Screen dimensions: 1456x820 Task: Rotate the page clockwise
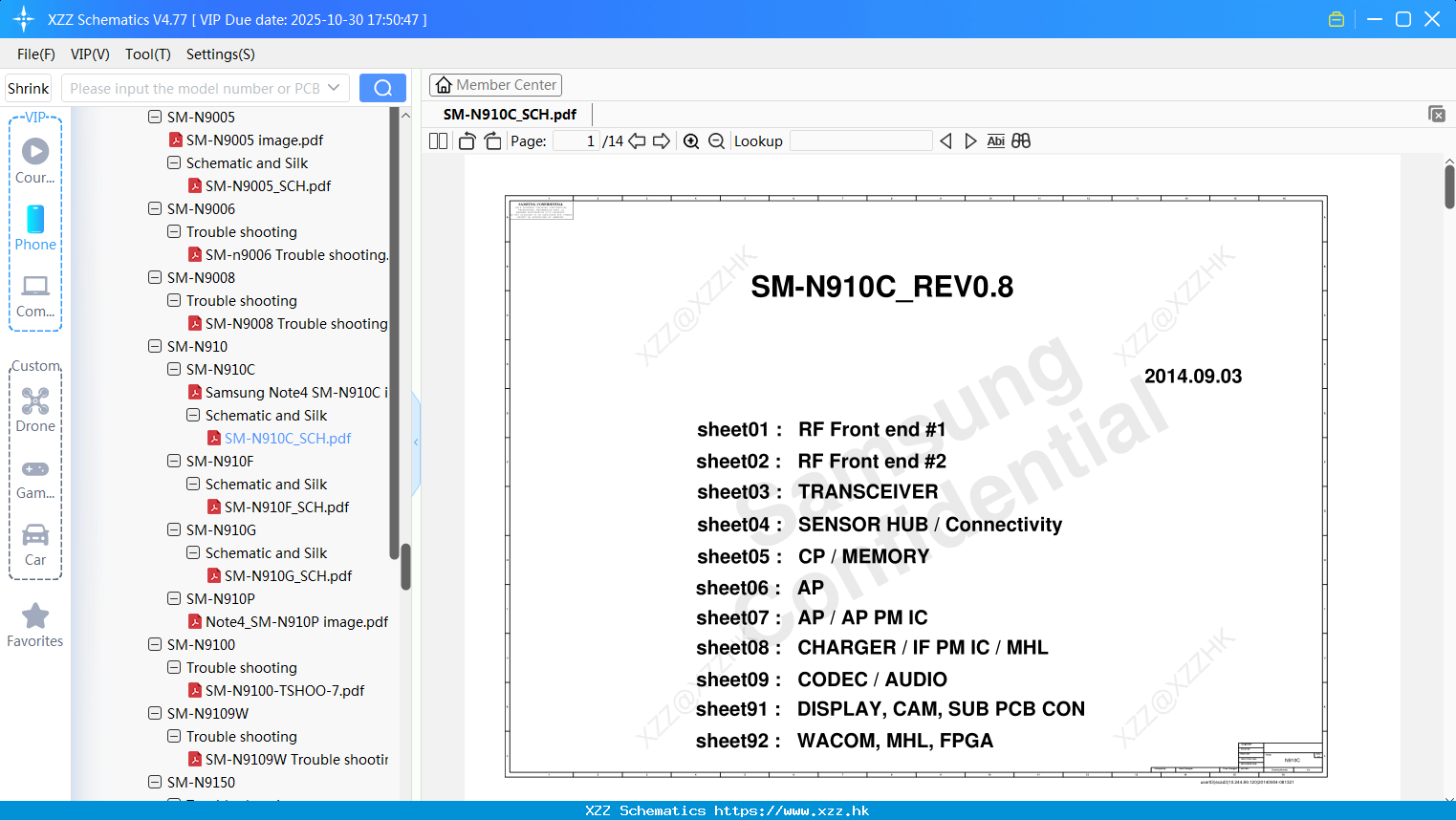click(x=491, y=140)
